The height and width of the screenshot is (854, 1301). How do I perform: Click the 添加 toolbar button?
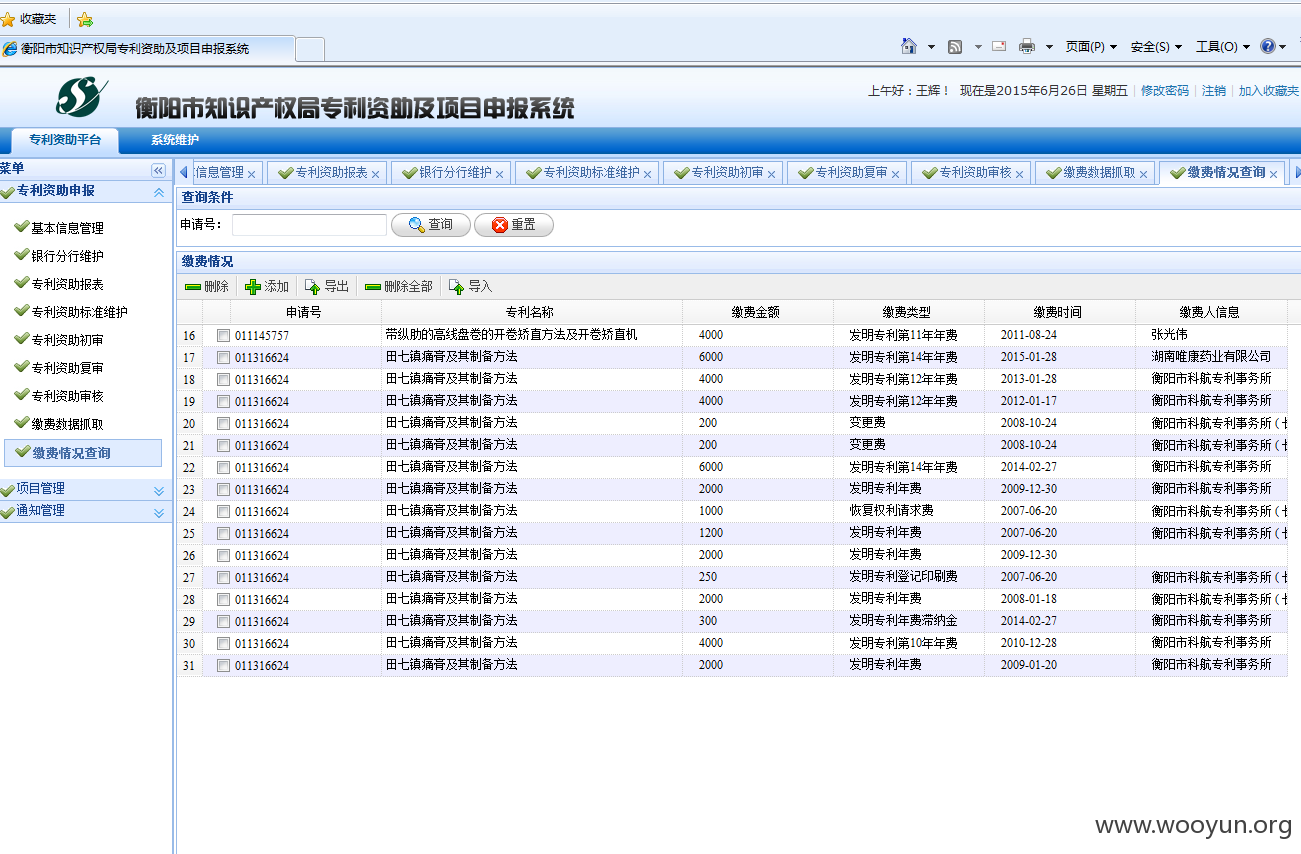[x=267, y=287]
